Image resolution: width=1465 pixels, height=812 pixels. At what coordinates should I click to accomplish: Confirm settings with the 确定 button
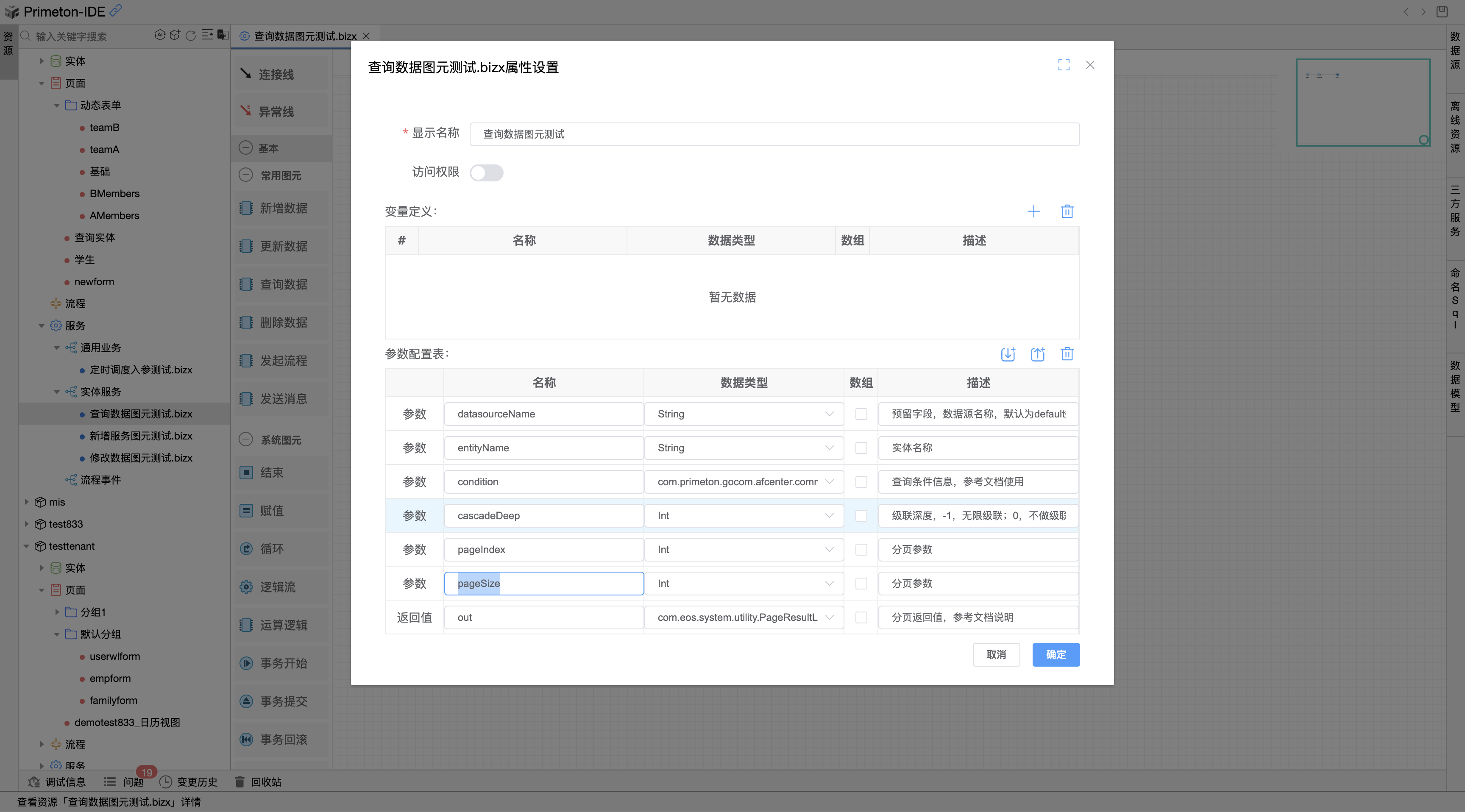click(x=1056, y=654)
